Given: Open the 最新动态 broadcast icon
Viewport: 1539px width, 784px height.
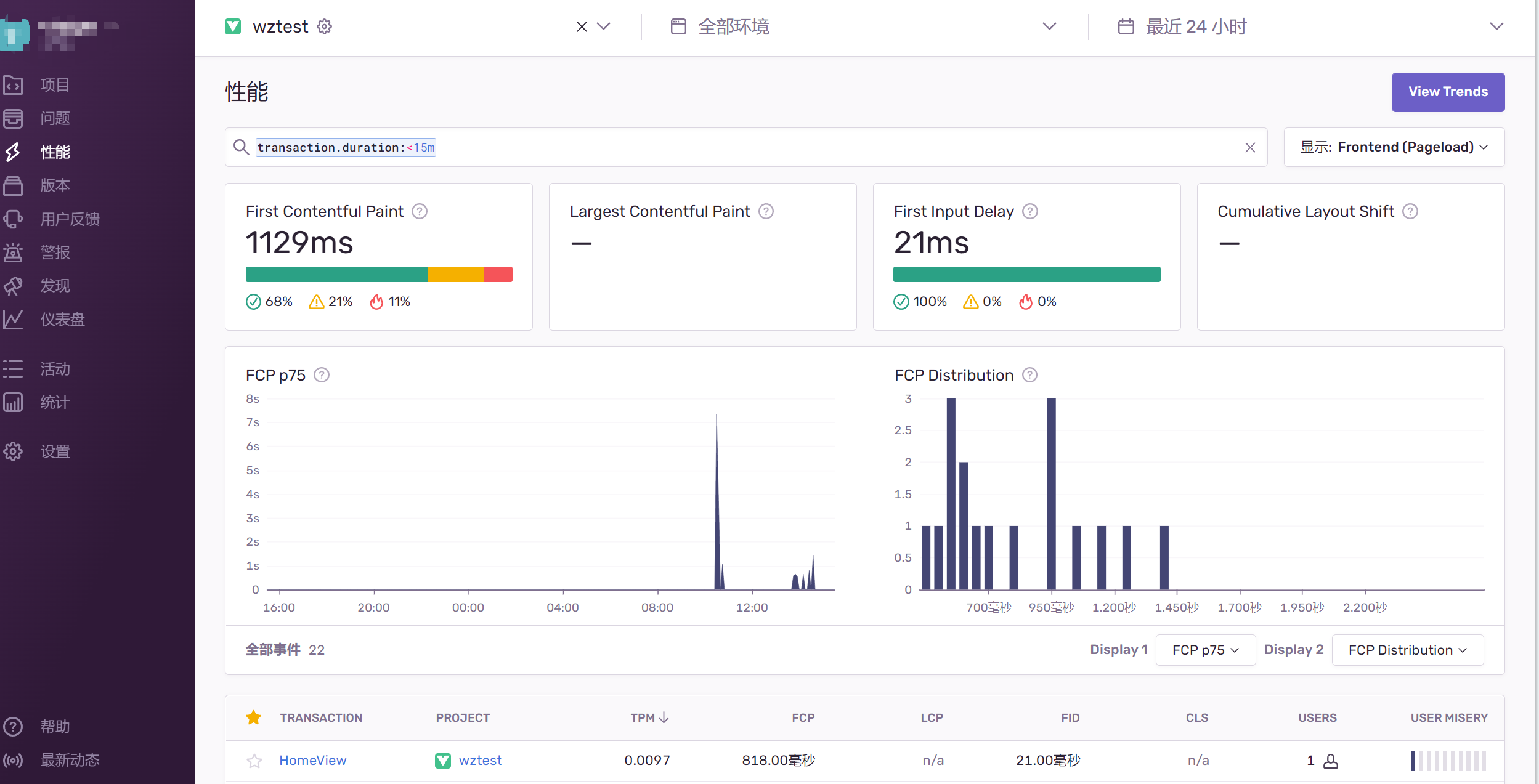Looking at the screenshot, I should 13,760.
